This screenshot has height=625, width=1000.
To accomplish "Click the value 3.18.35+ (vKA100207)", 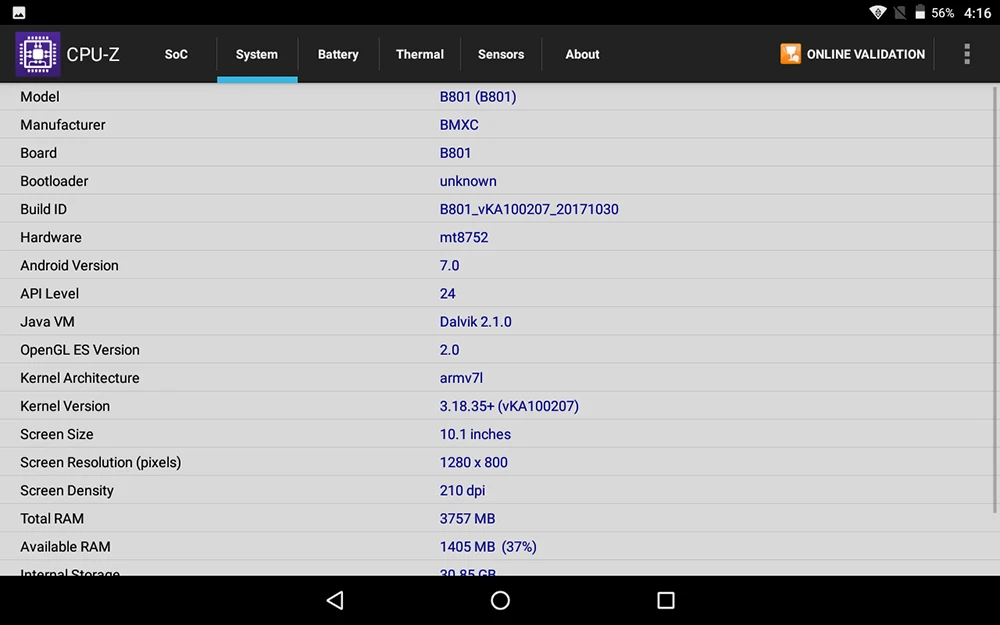I will 509,406.
